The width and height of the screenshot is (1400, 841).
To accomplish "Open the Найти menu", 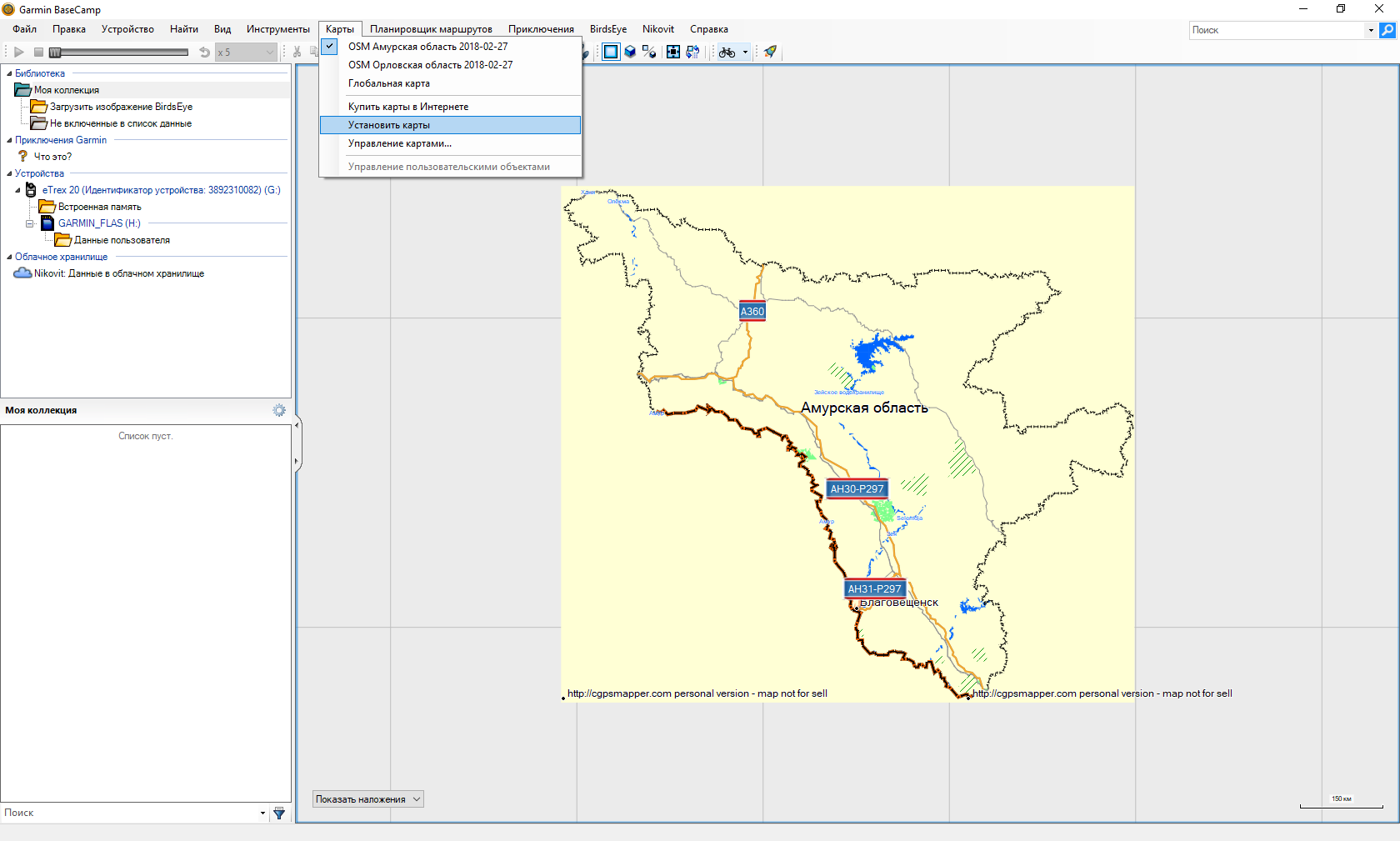I will [184, 29].
